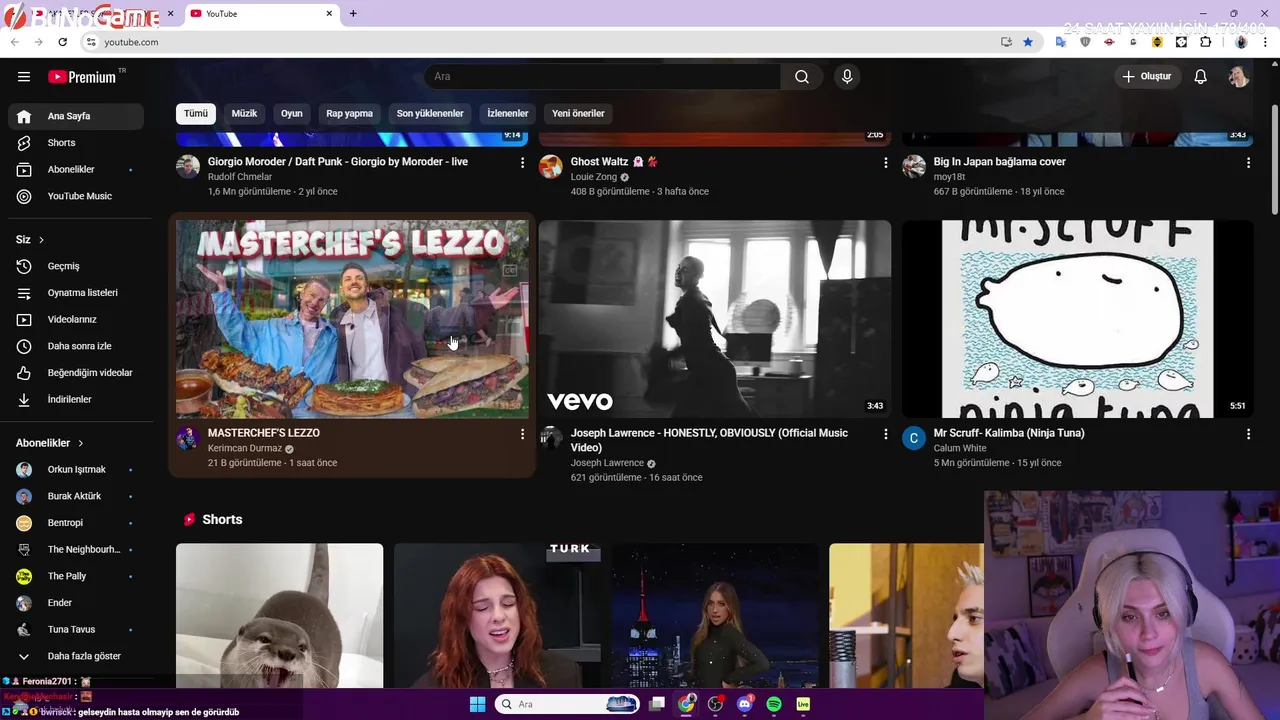This screenshot has height=720, width=1280.
Task: Expand the Abonelikler section header
Action: pyautogui.click(x=49, y=443)
